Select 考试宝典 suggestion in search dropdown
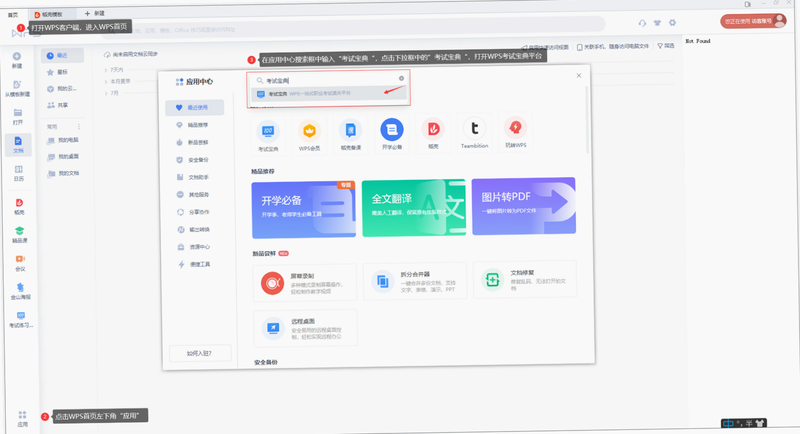 tap(329, 94)
